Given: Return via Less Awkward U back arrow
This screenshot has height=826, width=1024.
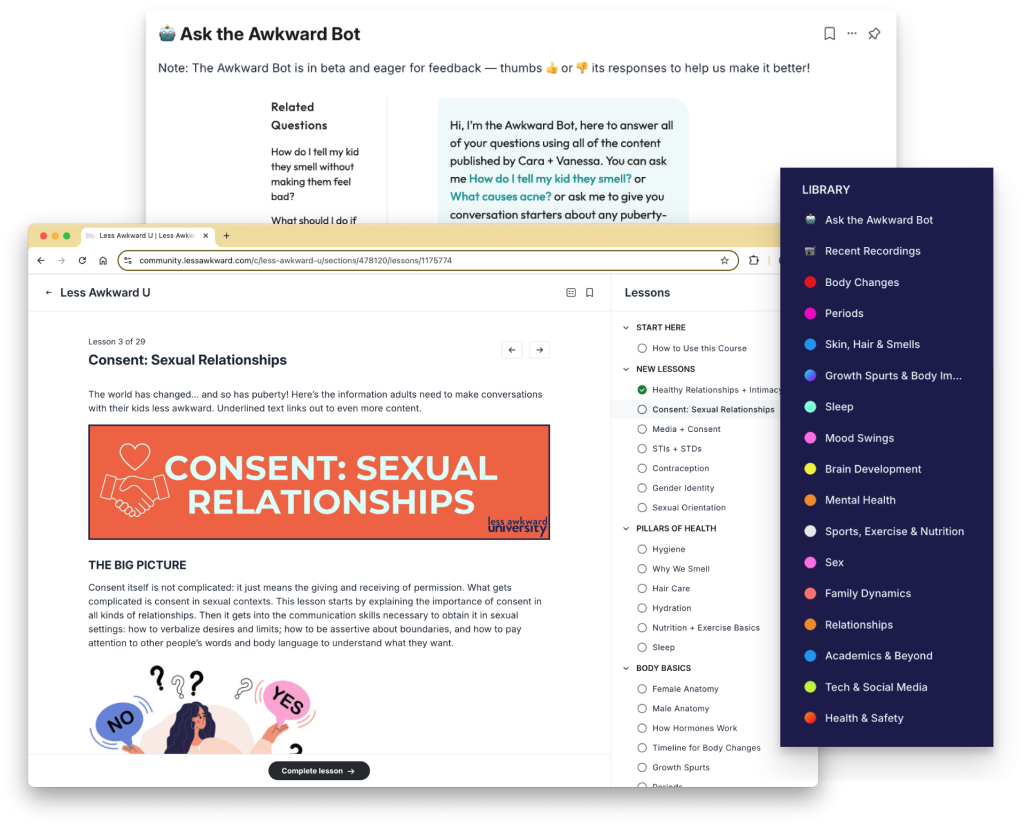Looking at the screenshot, I should [x=48, y=293].
